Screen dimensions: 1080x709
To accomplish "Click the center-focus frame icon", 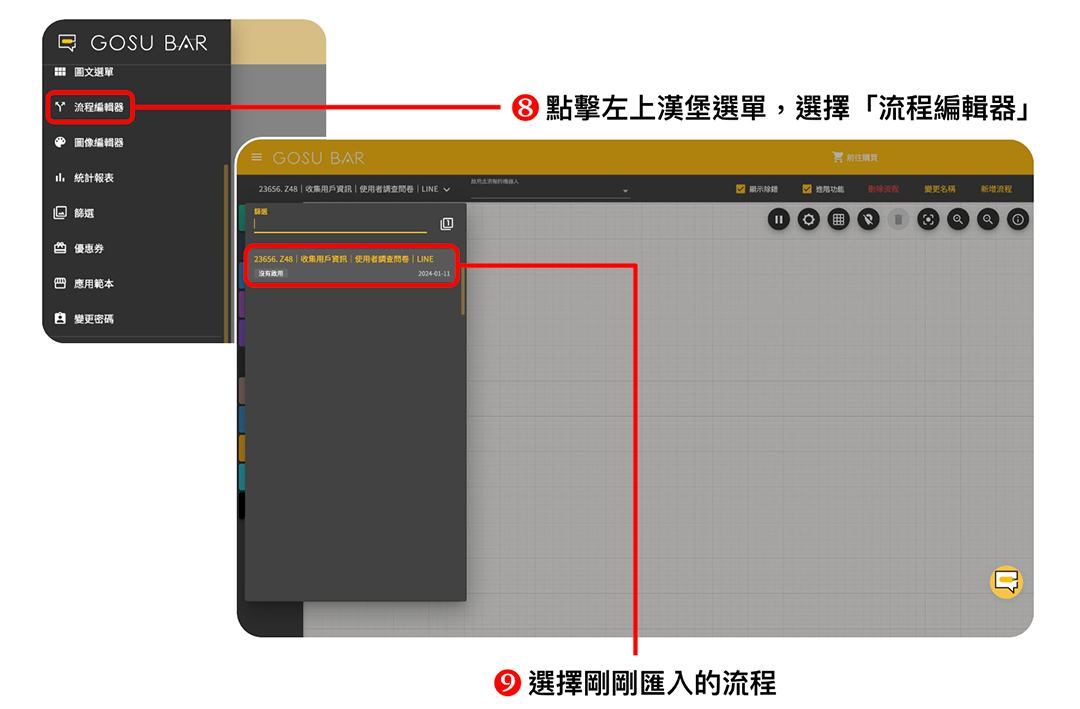I will pos(928,220).
